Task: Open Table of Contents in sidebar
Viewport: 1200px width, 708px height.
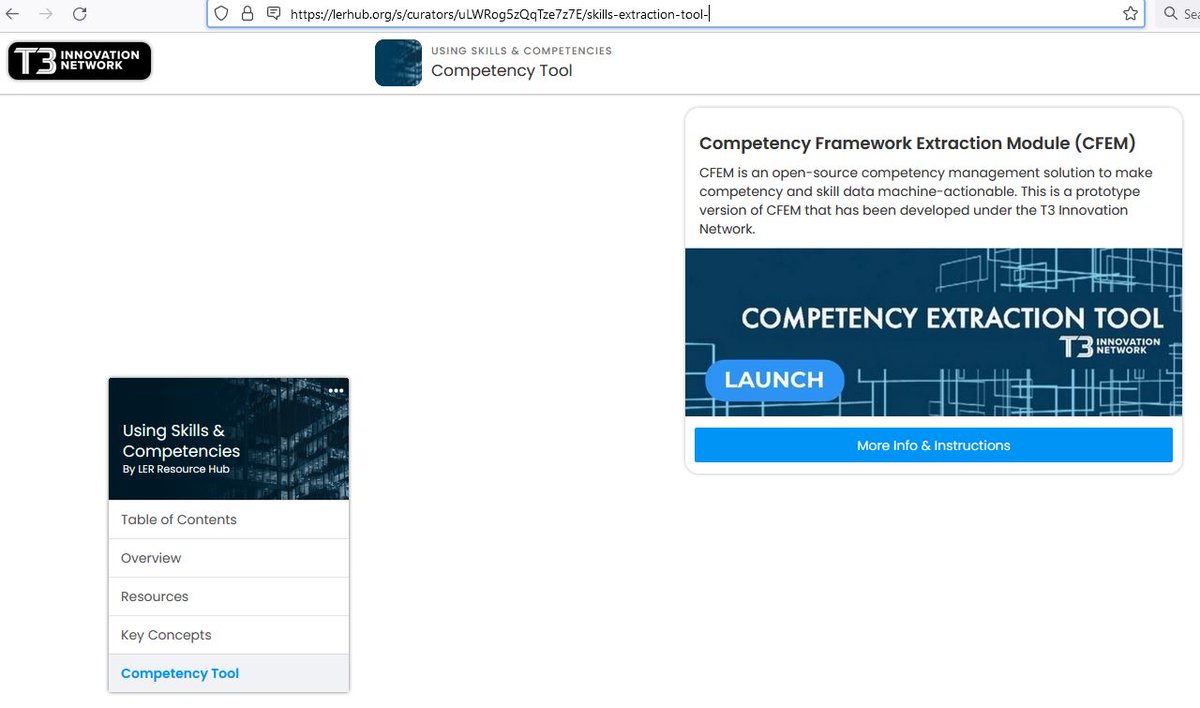Action: (229, 519)
